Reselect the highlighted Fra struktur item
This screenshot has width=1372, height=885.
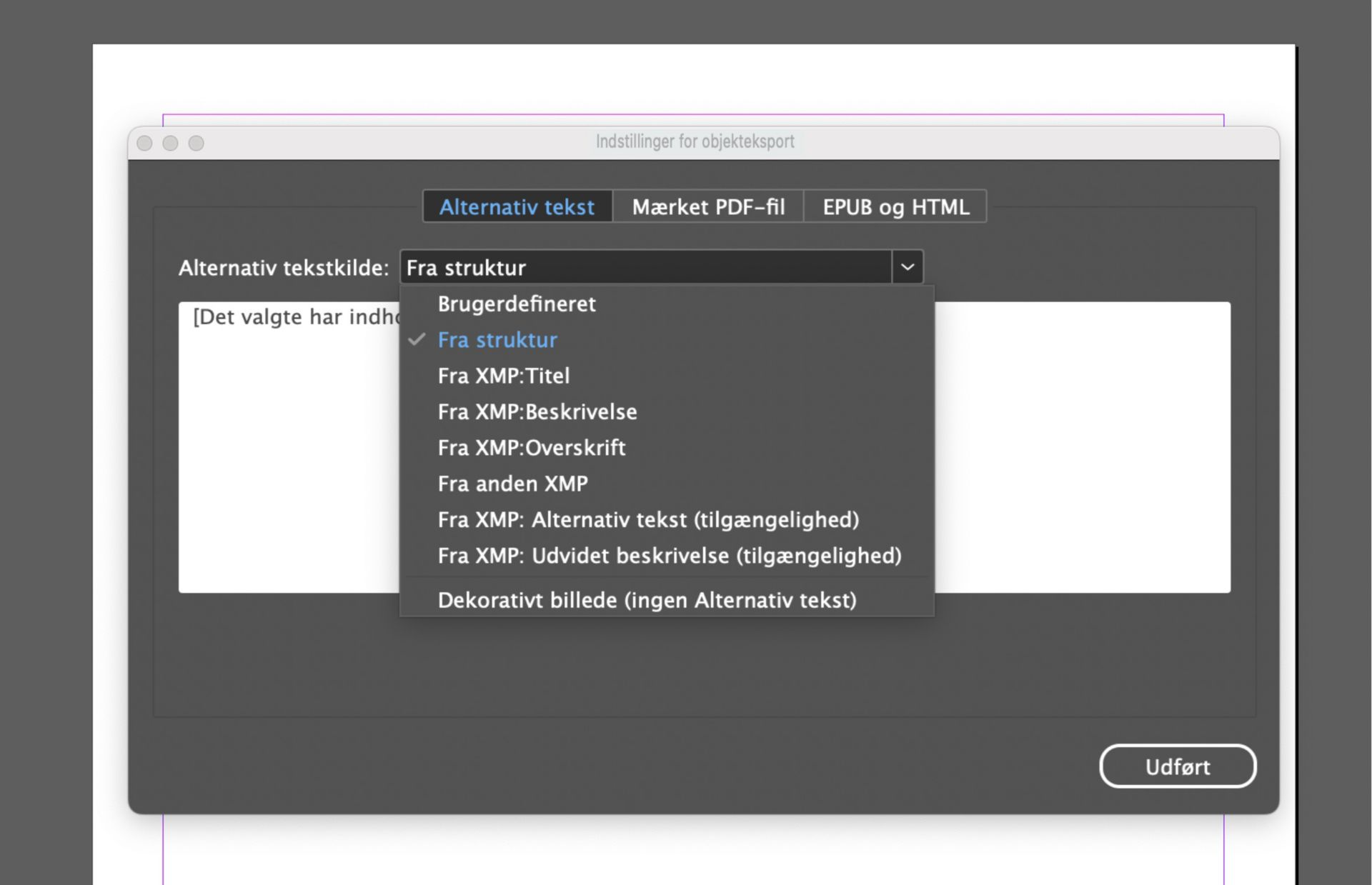coord(497,340)
